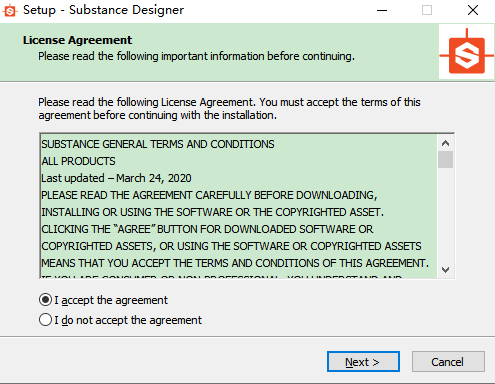Image resolution: width=495 pixels, height=384 pixels.
Task: Click the license scrollbar up arrow
Action: (445, 143)
